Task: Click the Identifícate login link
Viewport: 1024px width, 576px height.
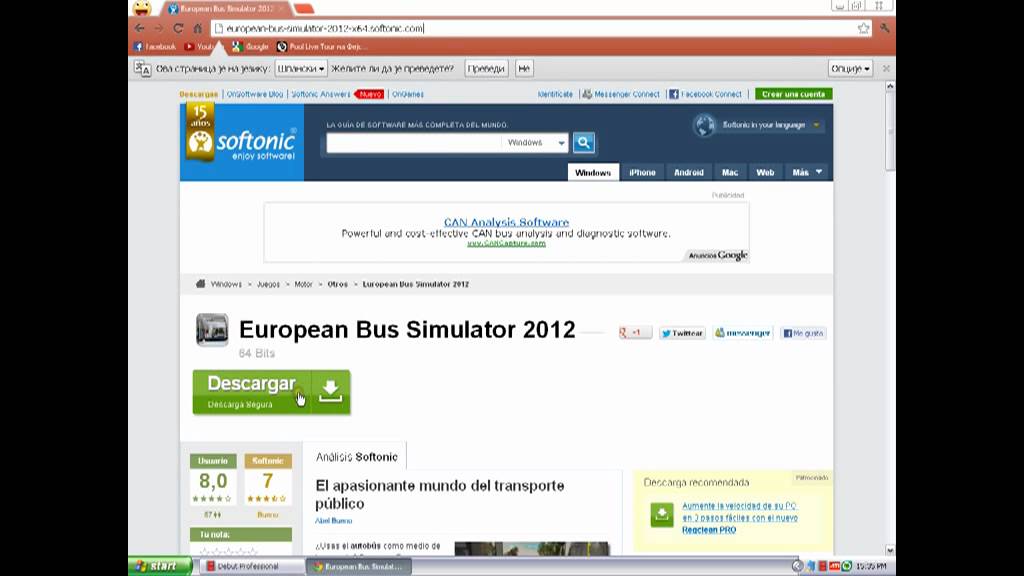Action: (555, 94)
